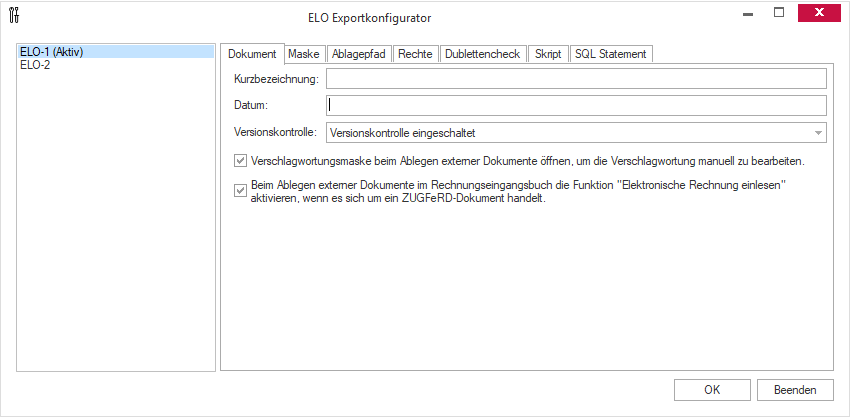The width and height of the screenshot is (850, 417).
Task: Click the Kurzbezeichnung input field
Action: (576, 79)
